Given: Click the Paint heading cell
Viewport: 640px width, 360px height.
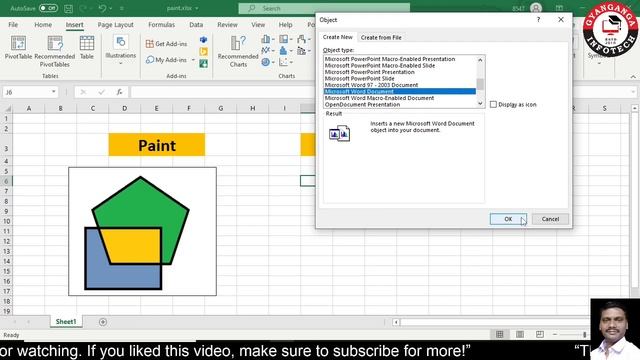Looking at the screenshot, I should click(x=157, y=145).
